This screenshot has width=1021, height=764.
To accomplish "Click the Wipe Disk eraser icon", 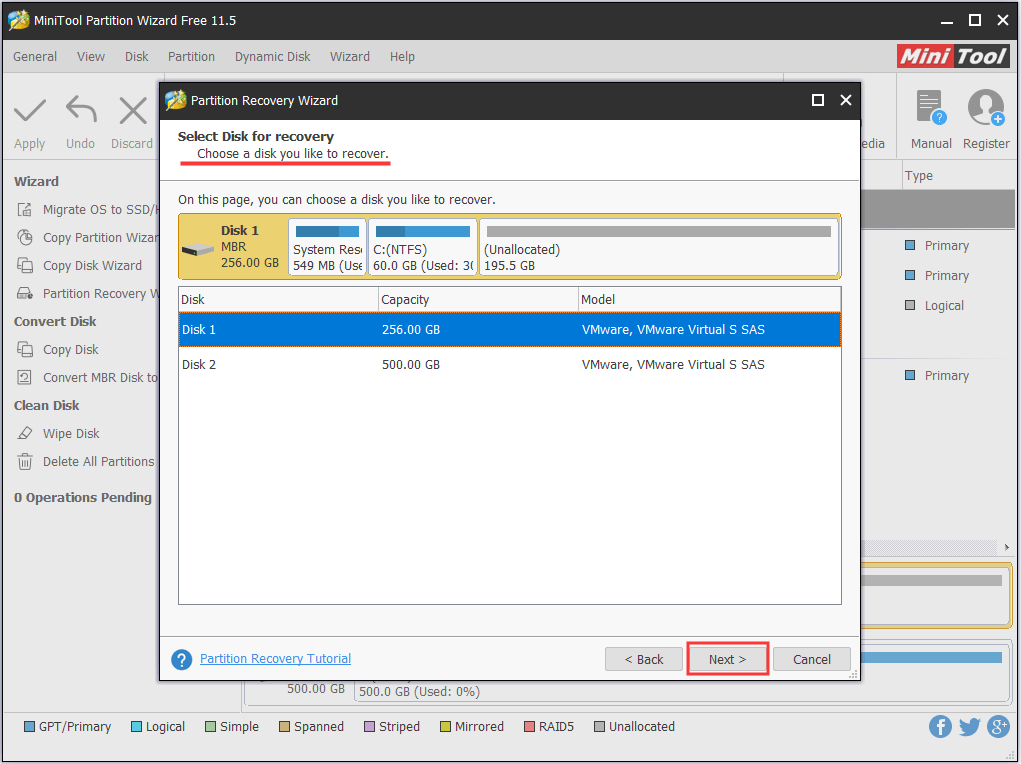I will 25,433.
